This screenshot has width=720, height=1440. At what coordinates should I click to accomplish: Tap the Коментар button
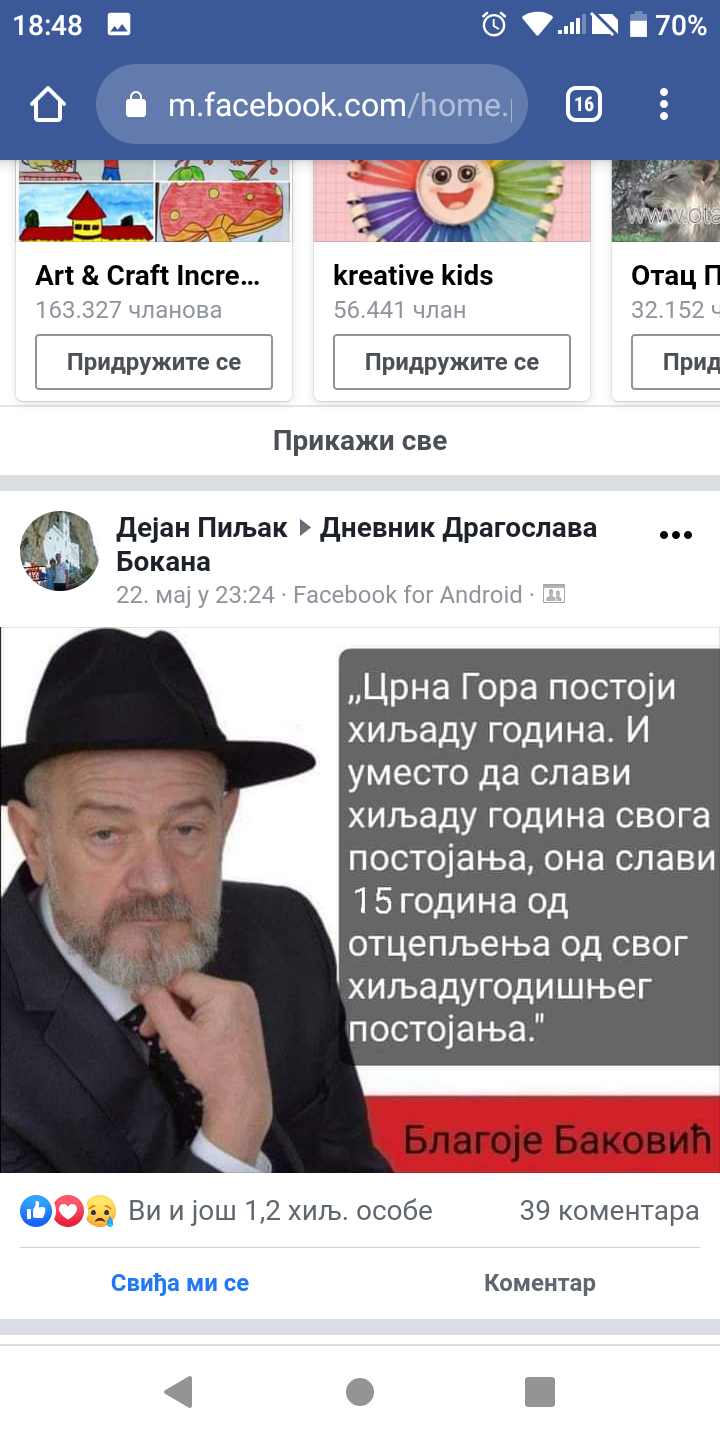pyautogui.click(x=540, y=1283)
